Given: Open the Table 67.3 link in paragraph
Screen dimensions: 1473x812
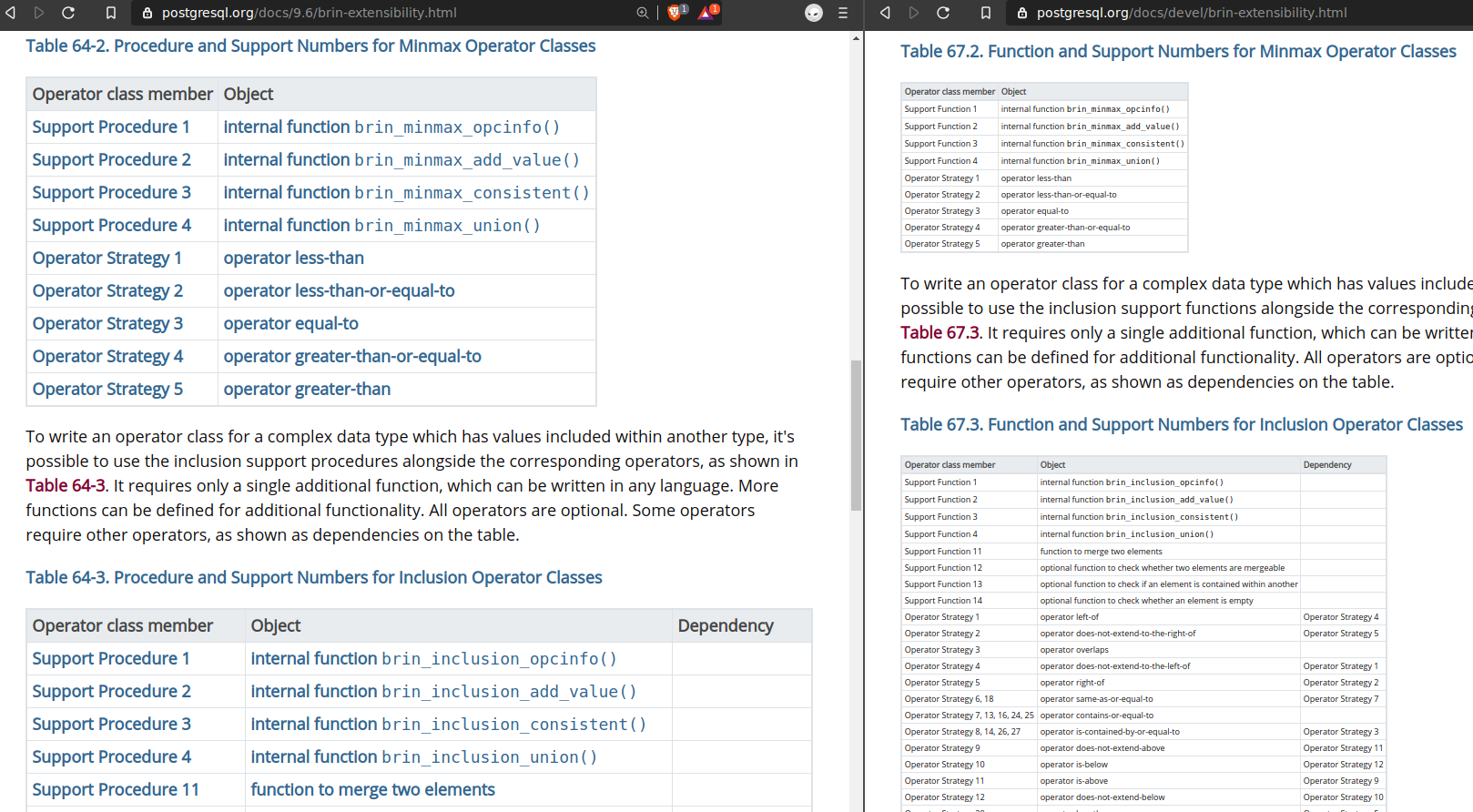Looking at the screenshot, I should [940, 333].
